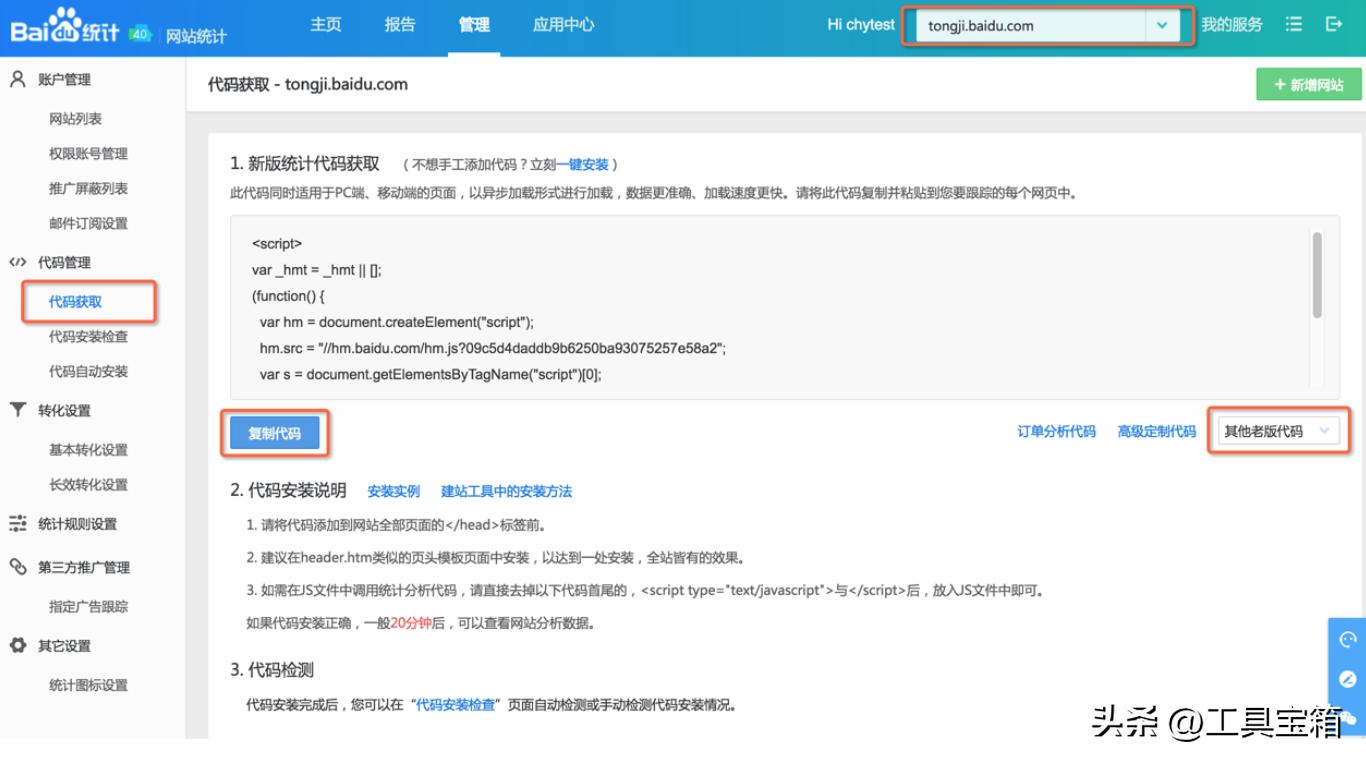Click the list icon beside 我的服务
This screenshot has height=762, width=1366.
pyautogui.click(x=1293, y=24)
